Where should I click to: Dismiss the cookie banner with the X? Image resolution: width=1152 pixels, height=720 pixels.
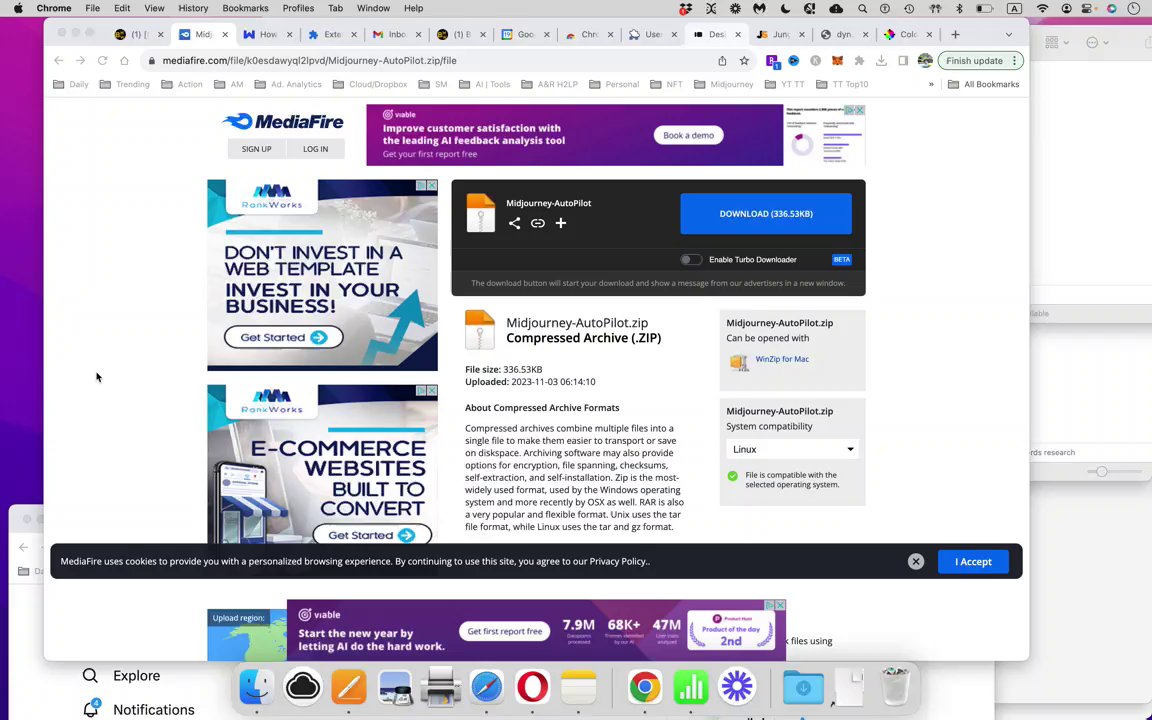coord(915,561)
